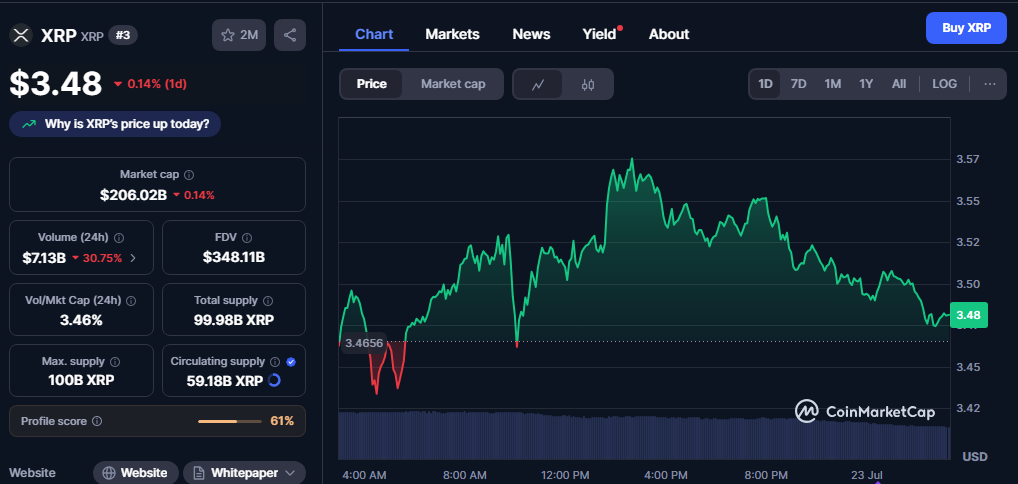Click the info icon next to Vol/Mkt Cap (24h)
The width and height of the screenshot is (1018, 484).
131,301
